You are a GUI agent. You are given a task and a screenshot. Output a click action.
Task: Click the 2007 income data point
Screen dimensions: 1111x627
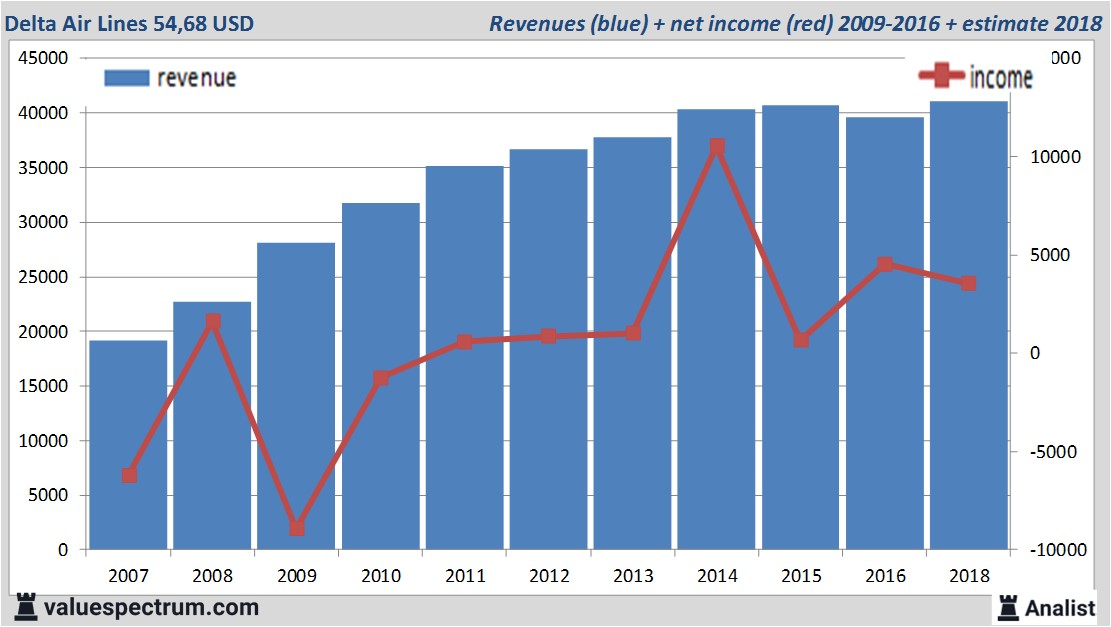(x=129, y=475)
